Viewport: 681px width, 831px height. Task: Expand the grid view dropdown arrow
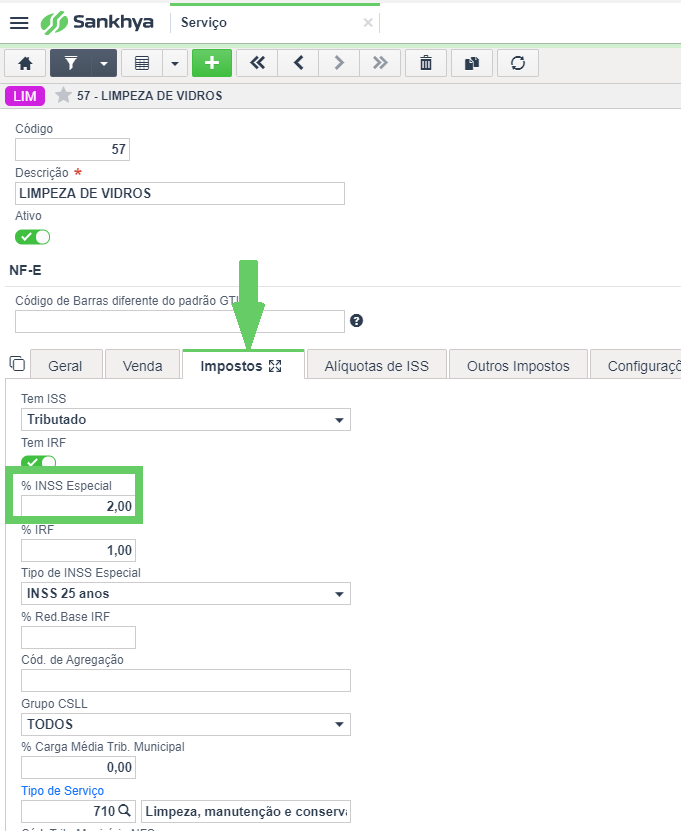pyautogui.click(x=175, y=64)
